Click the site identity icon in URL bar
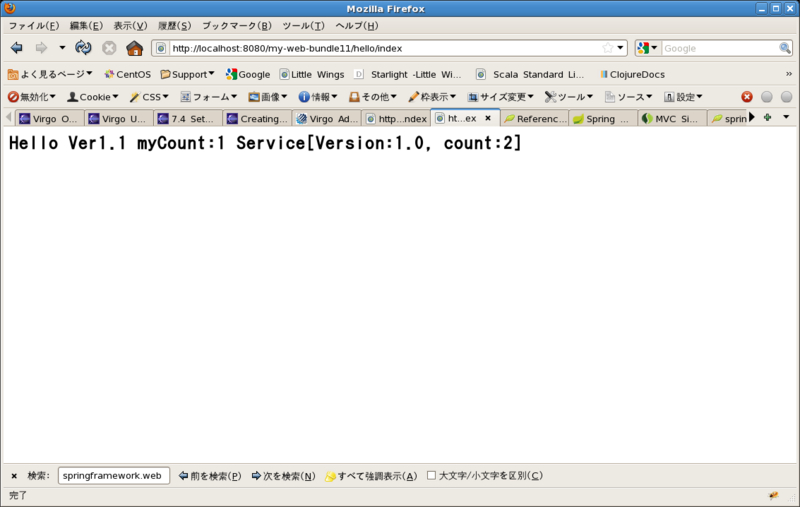 coord(161,48)
